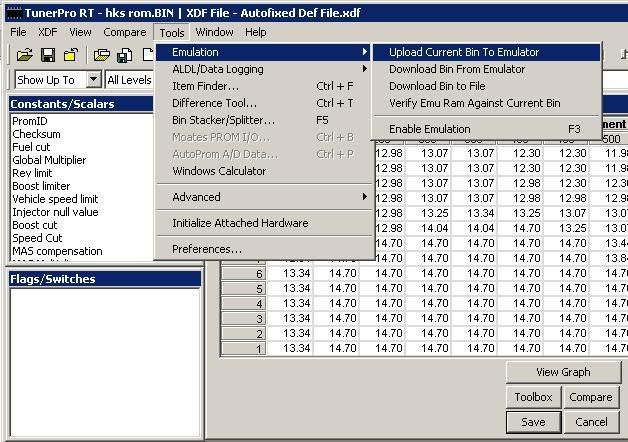
Task: Open the XDF menu
Action: point(48,32)
